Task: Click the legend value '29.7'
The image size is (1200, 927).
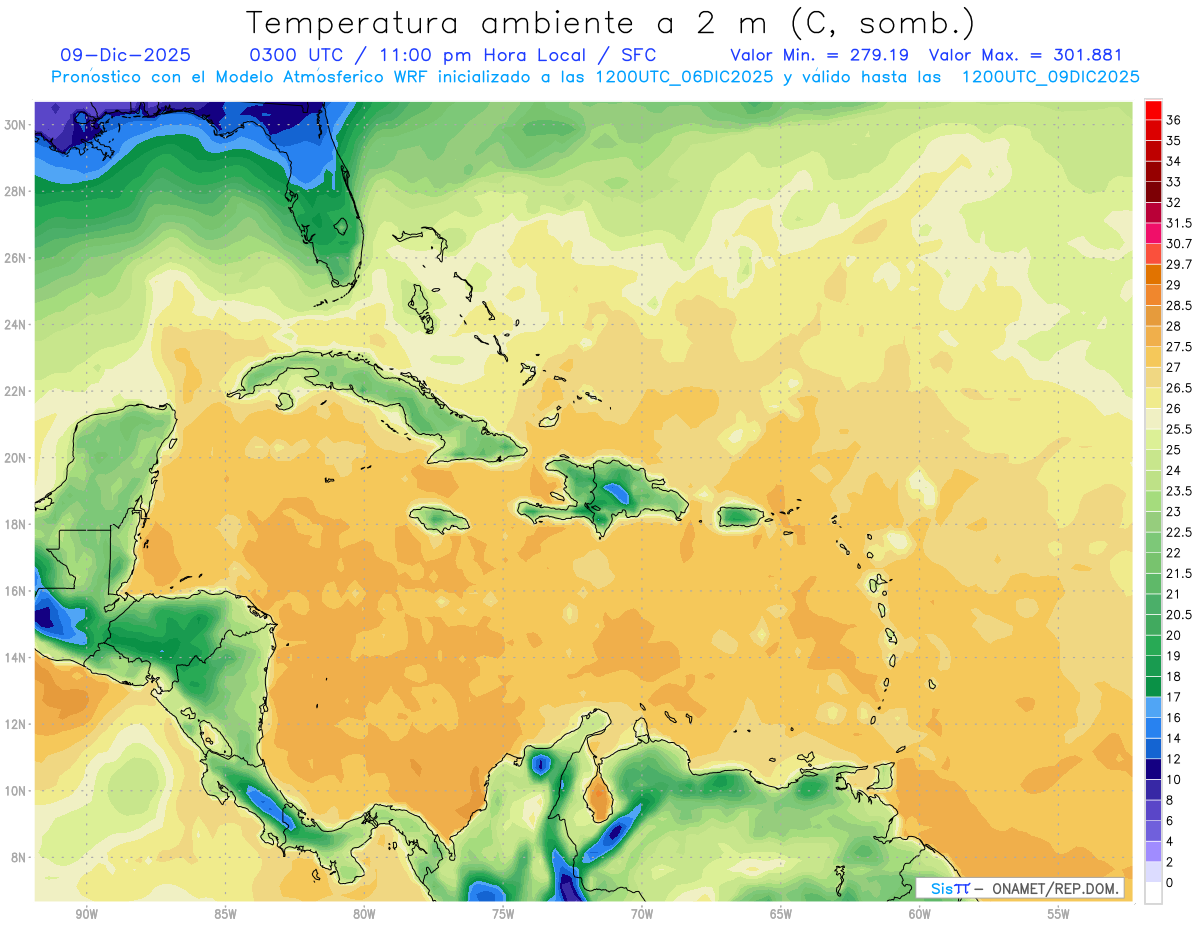Action: coord(1179,264)
